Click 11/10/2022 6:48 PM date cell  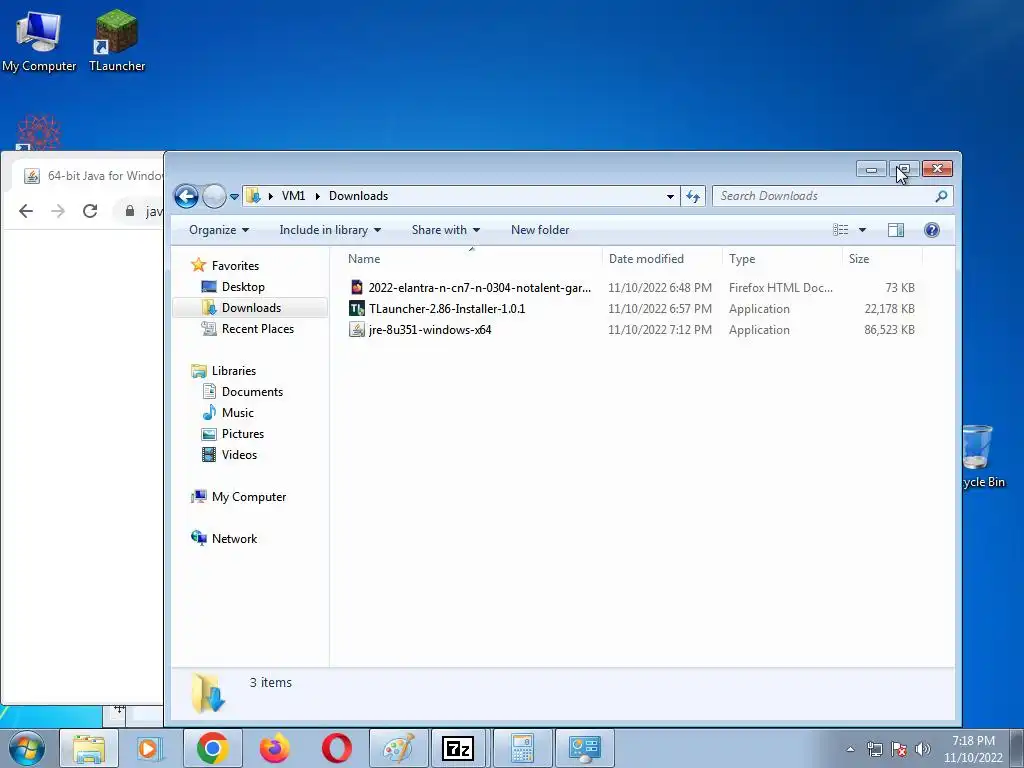[x=660, y=287]
